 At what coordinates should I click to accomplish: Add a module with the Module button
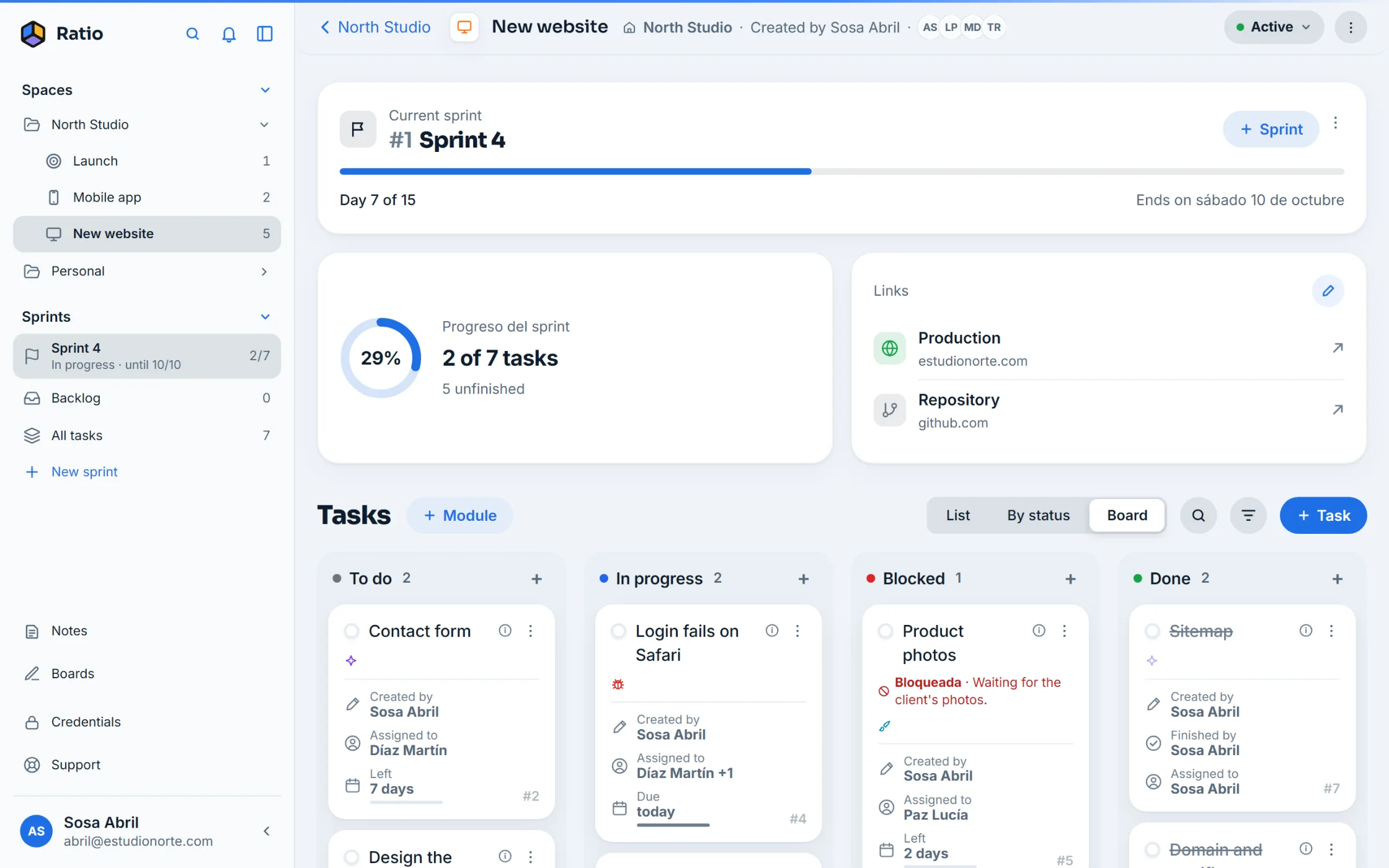click(x=459, y=515)
